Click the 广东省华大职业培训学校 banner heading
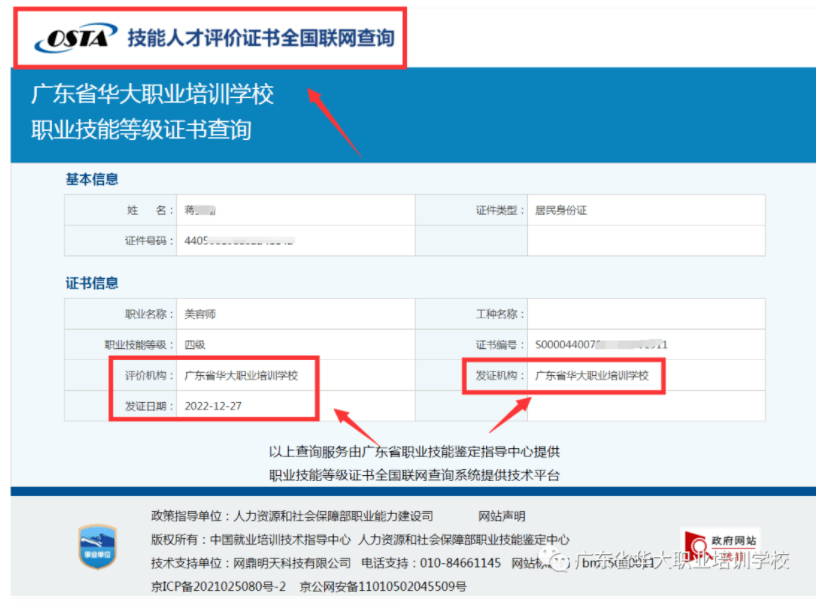This screenshot has height=602, width=822. click(153, 94)
